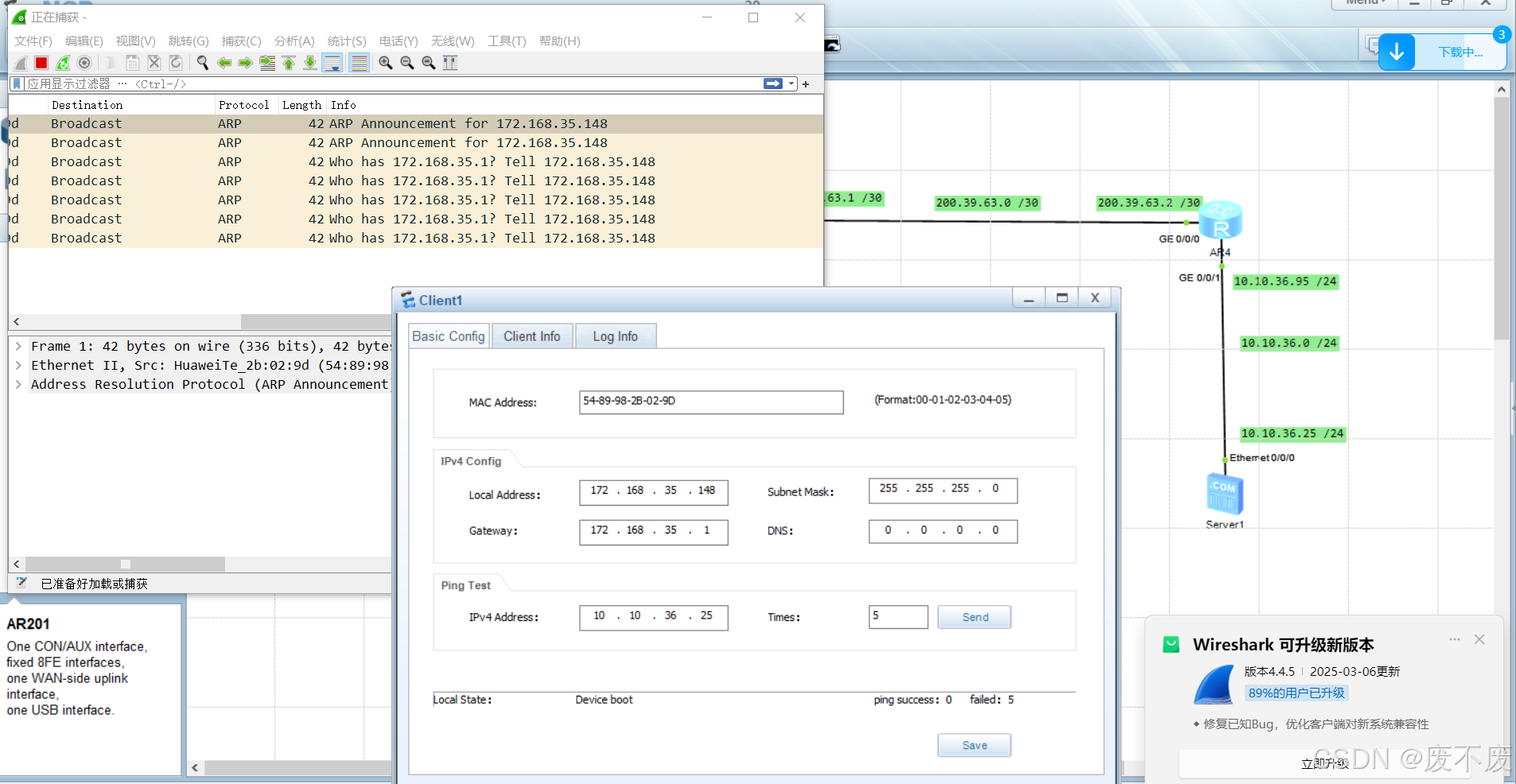Toggle auto-scroll during live capture
1516x784 pixels.
[x=333, y=63]
